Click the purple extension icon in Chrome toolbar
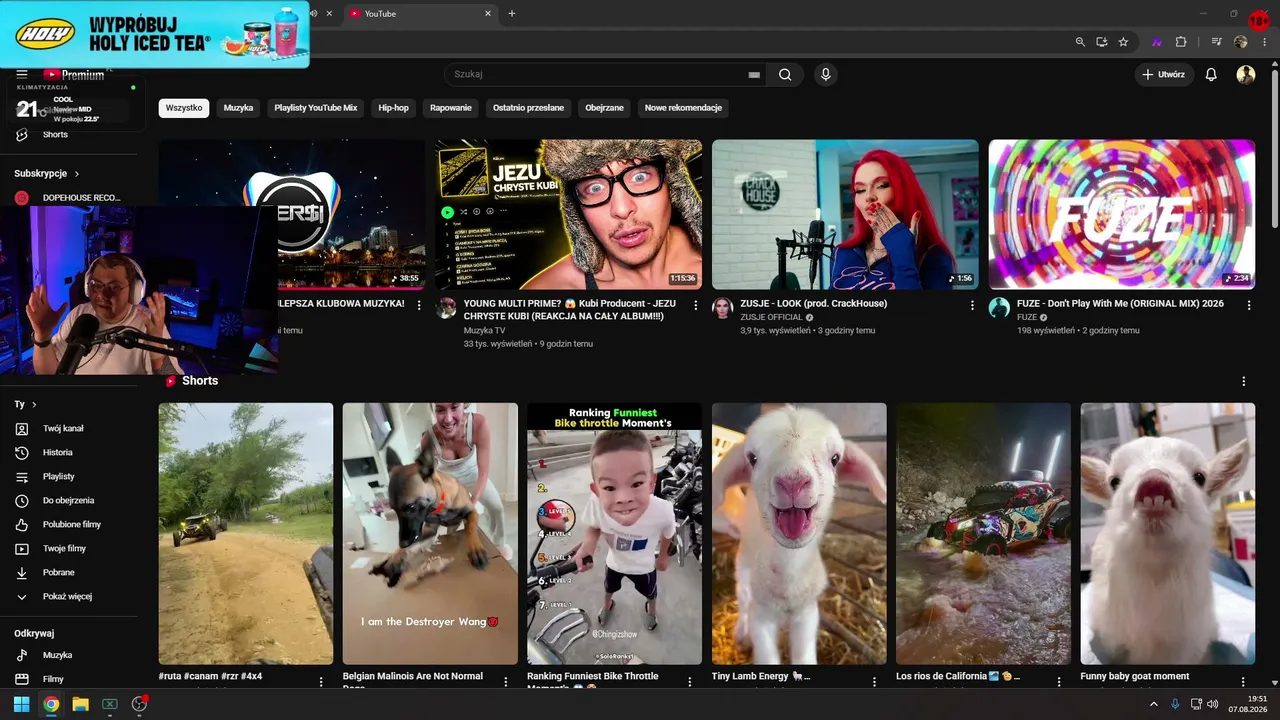 (x=1157, y=42)
